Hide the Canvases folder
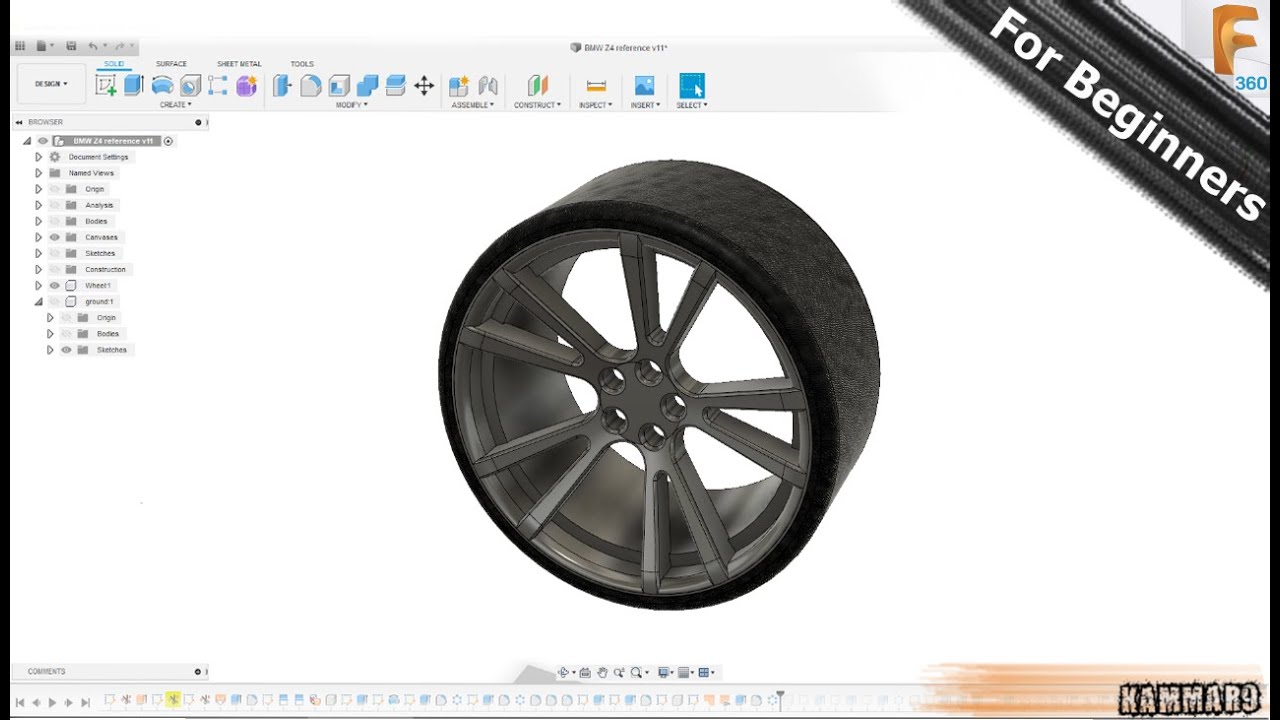 click(55, 237)
